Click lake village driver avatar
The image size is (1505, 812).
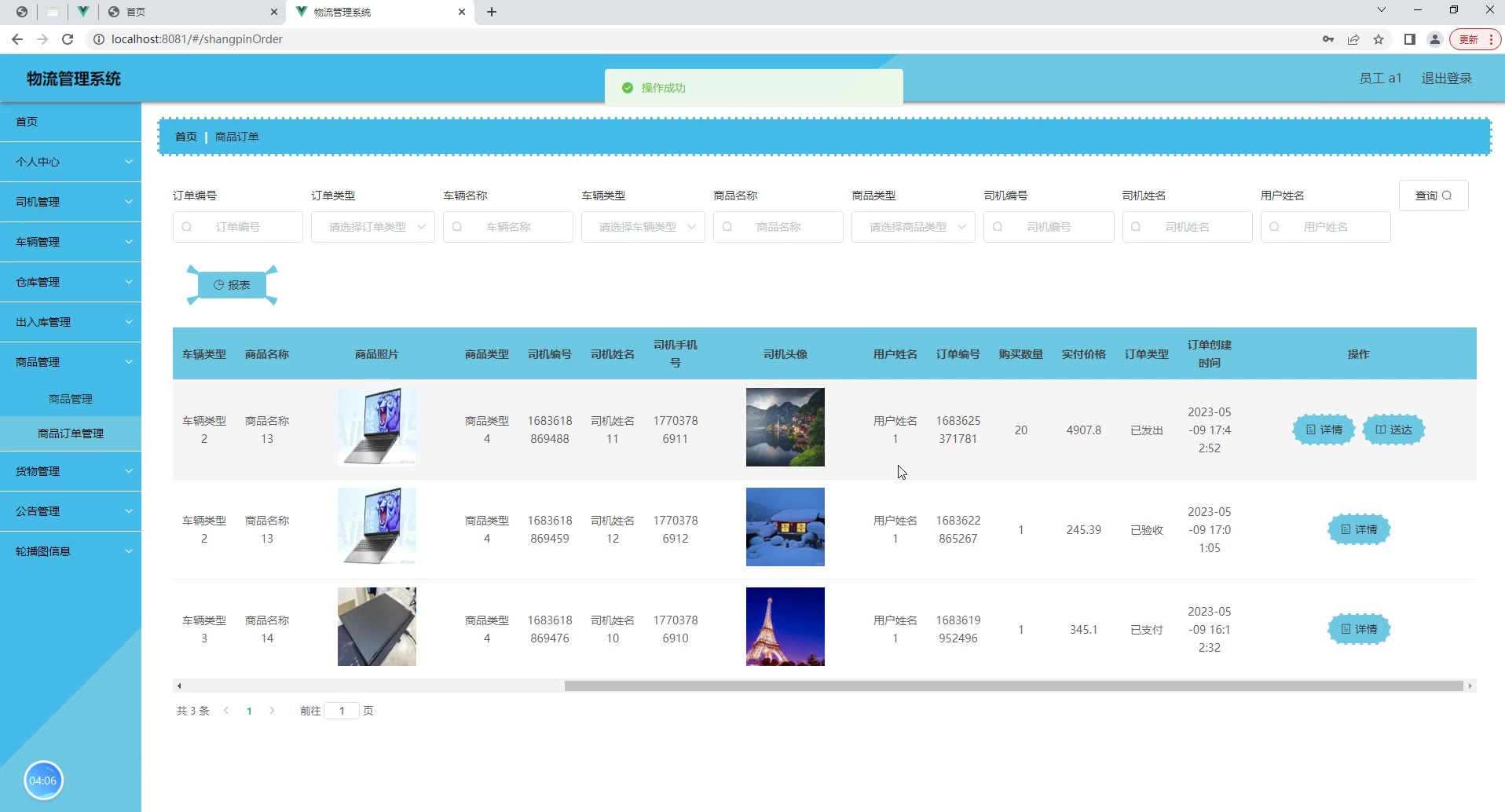tap(785, 427)
